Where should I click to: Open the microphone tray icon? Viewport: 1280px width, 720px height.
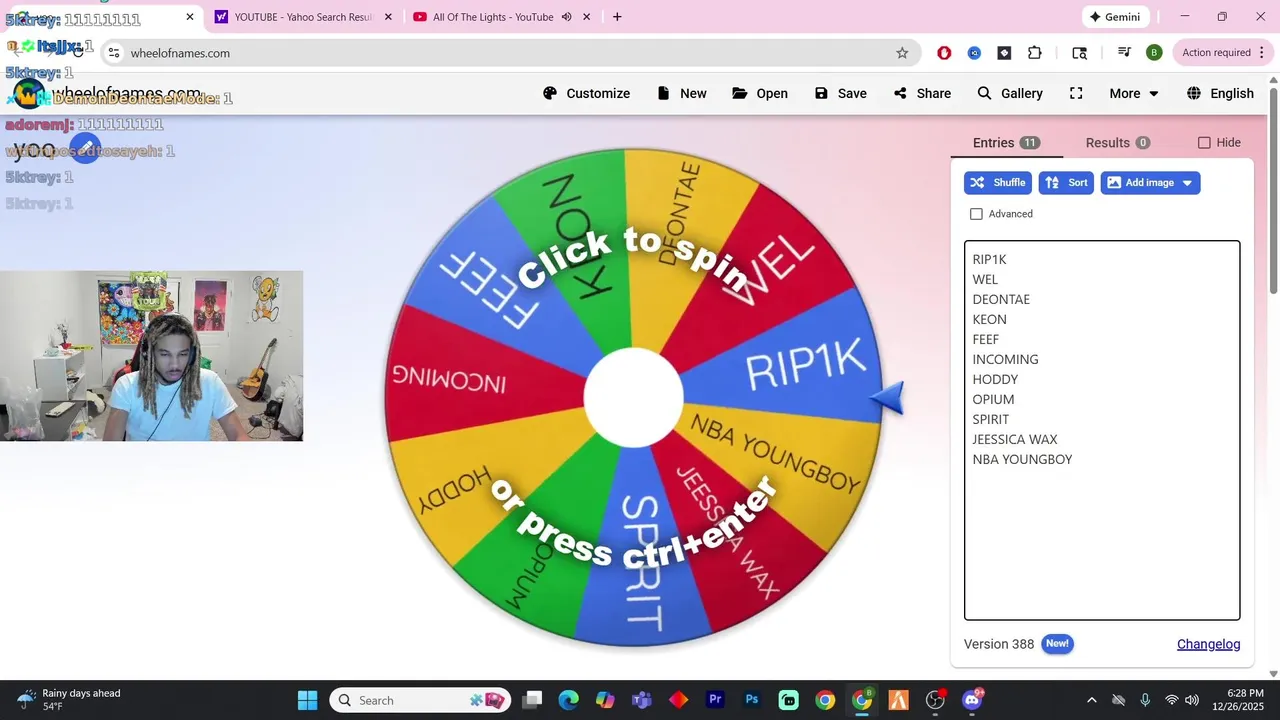click(1145, 700)
